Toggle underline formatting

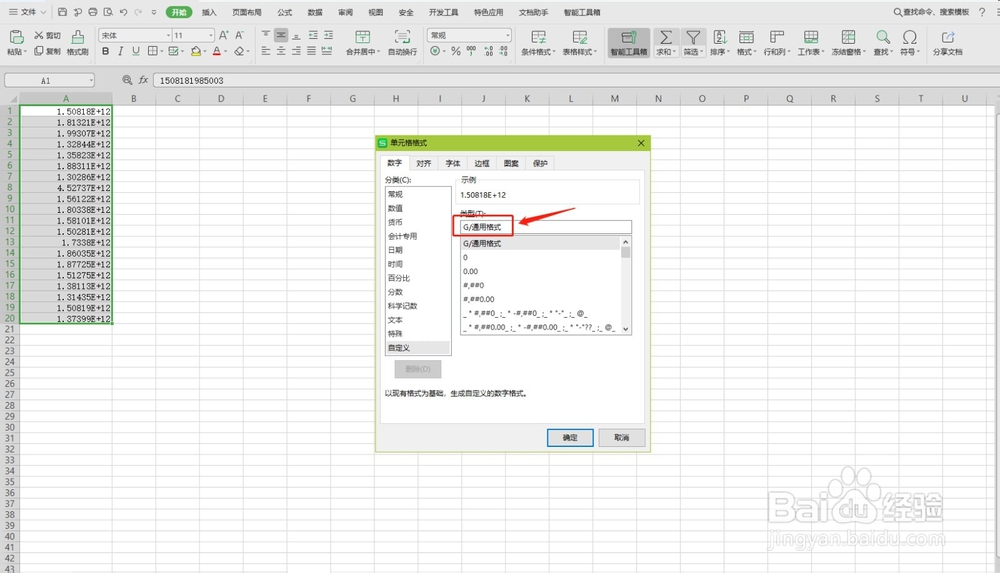[135, 51]
